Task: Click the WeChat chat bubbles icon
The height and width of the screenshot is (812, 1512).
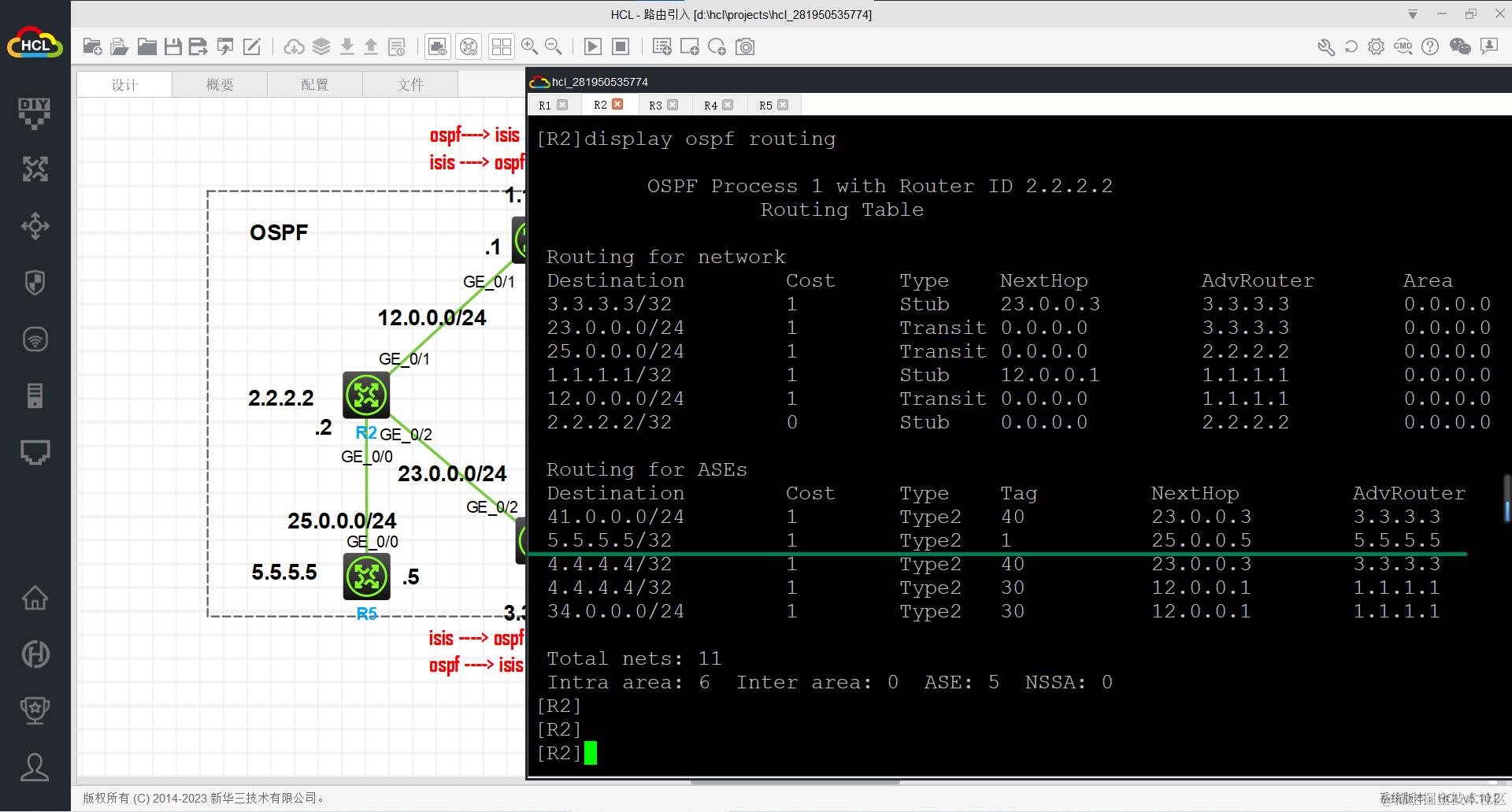Action: pyautogui.click(x=1460, y=46)
